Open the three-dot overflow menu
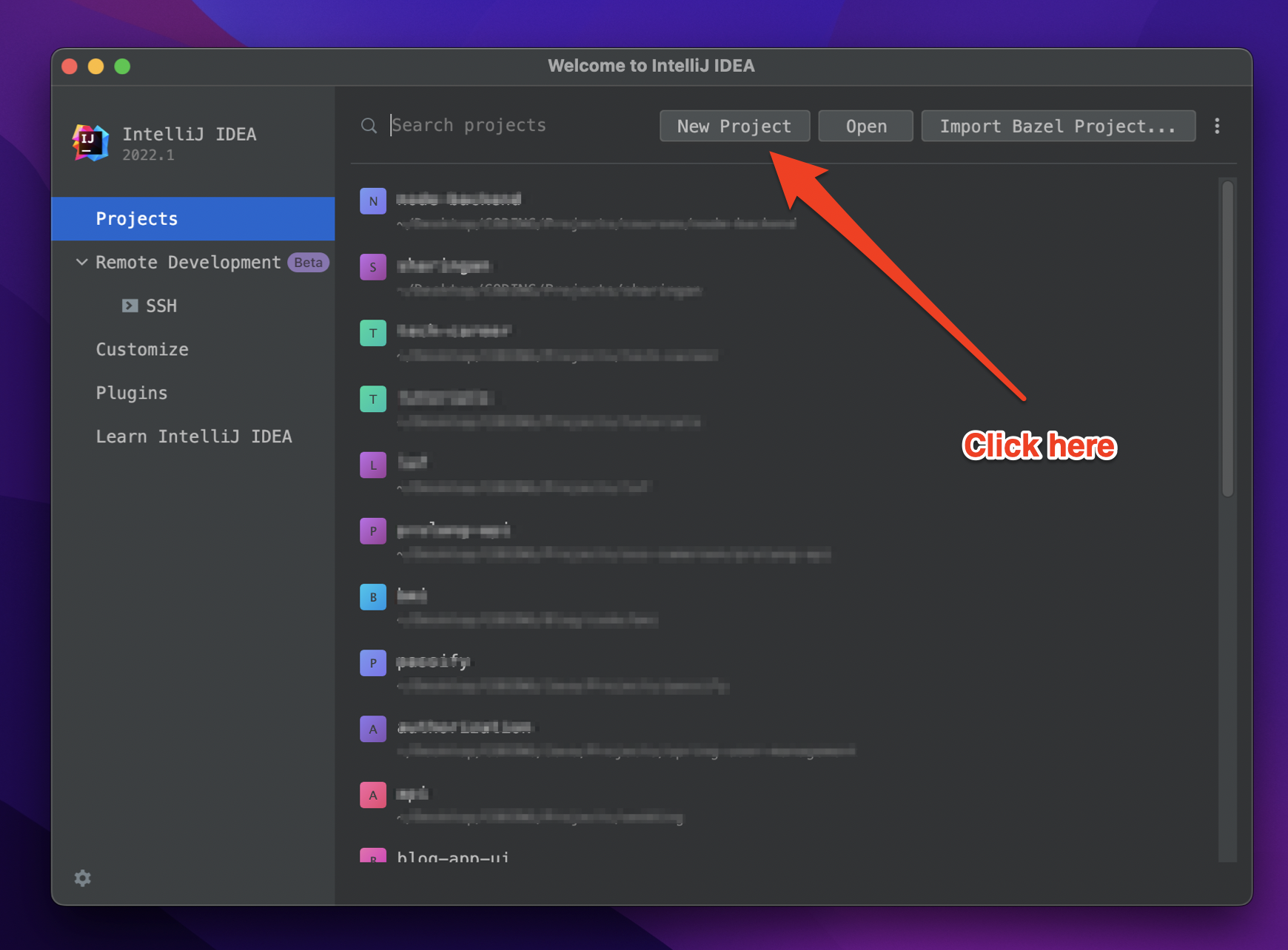 [1217, 126]
